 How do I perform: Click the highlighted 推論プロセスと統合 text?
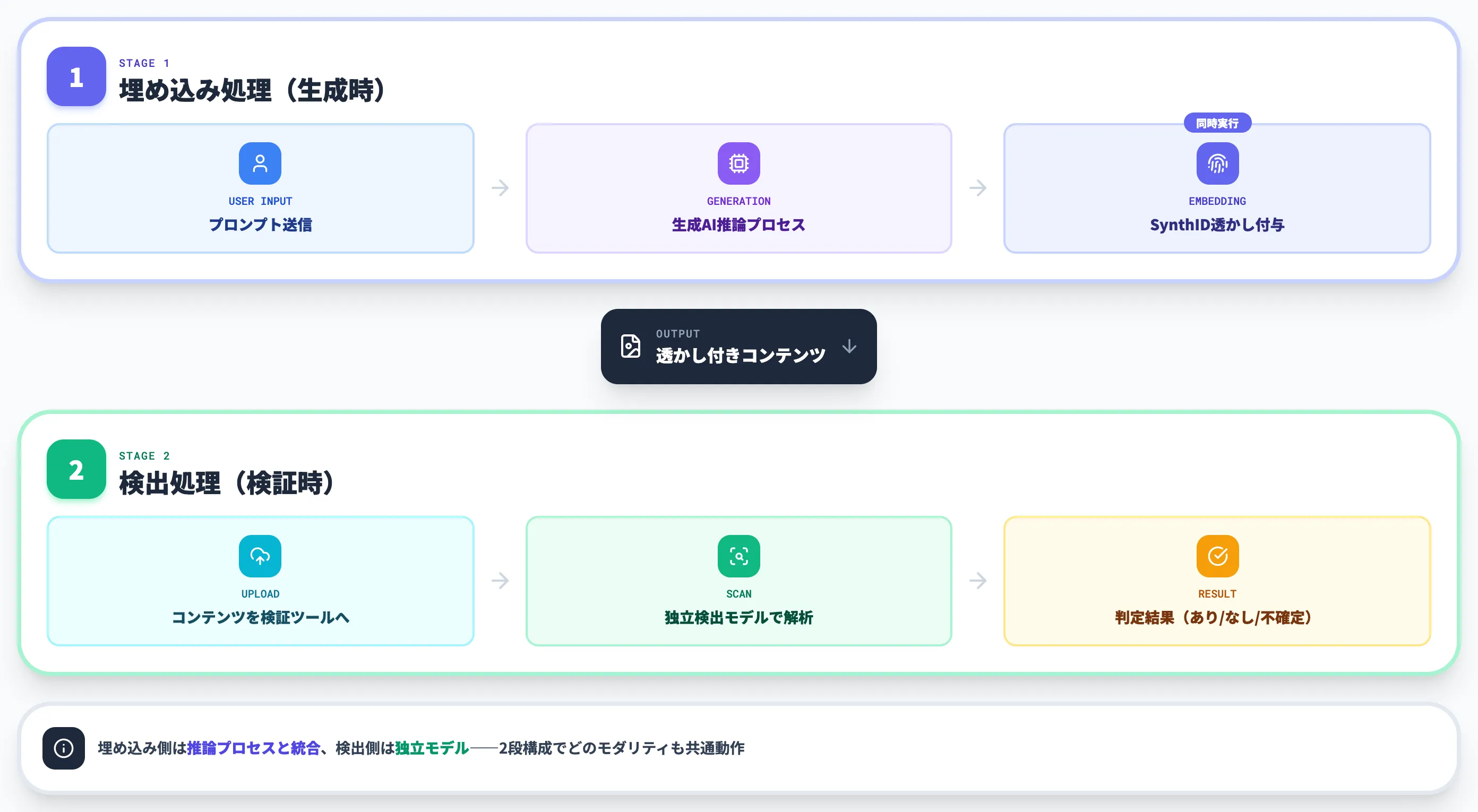point(253,748)
